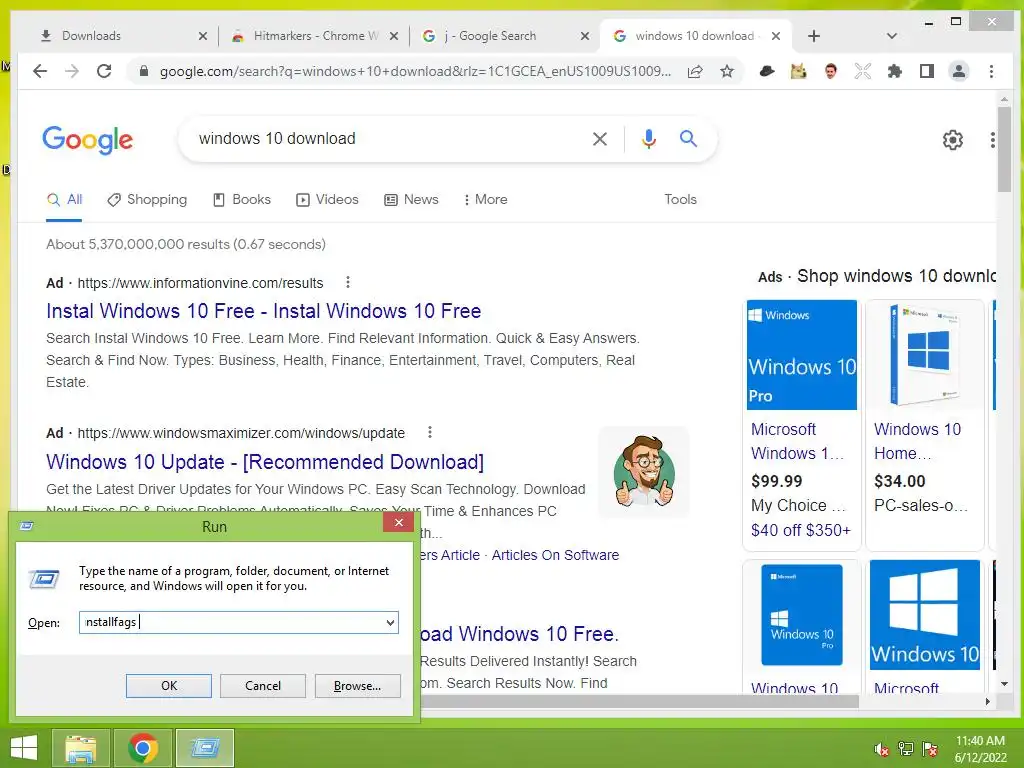The image size is (1024, 768).
Task: Open the tab search chevron
Action: pyautogui.click(x=891, y=36)
